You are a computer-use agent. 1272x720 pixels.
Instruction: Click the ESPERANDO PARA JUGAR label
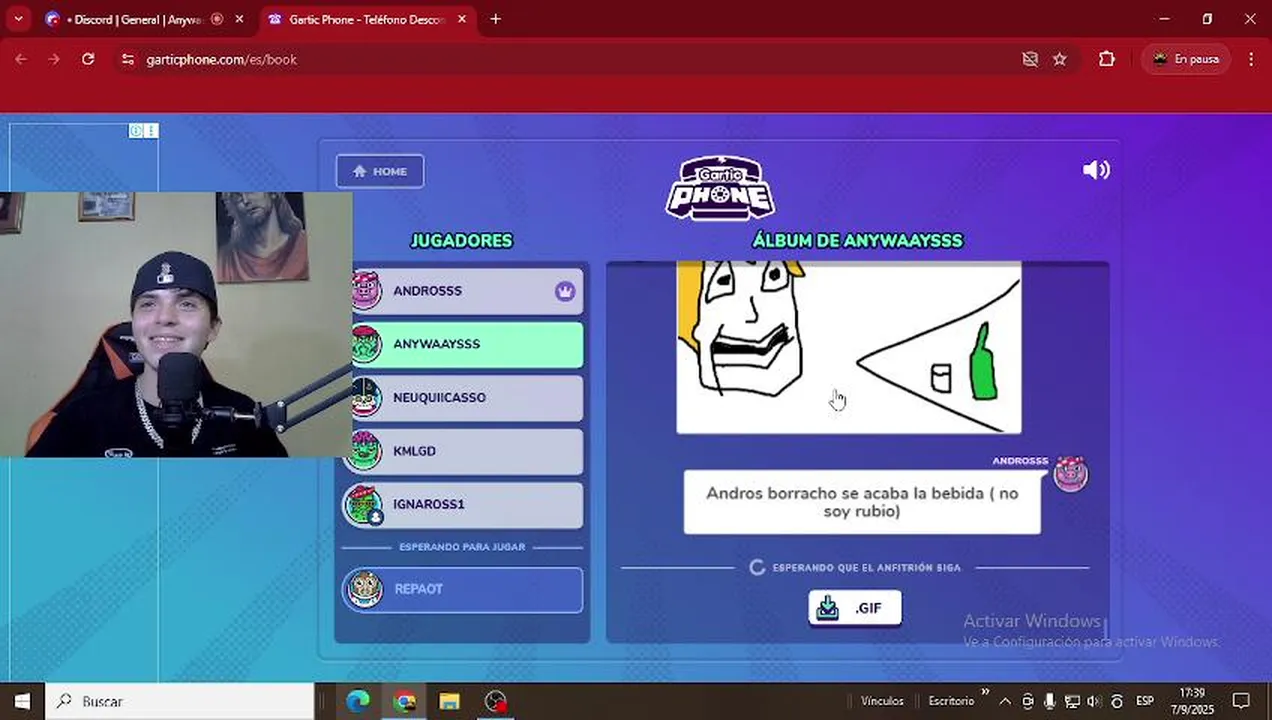click(x=462, y=547)
